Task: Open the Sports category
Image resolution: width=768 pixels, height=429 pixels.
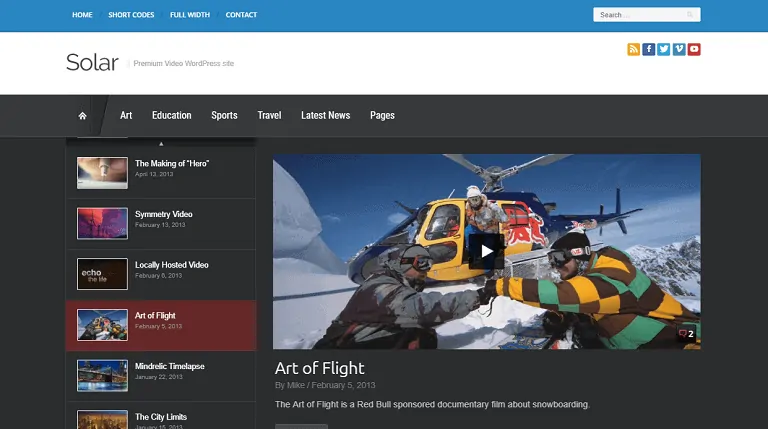Action: pyautogui.click(x=224, y=116)
